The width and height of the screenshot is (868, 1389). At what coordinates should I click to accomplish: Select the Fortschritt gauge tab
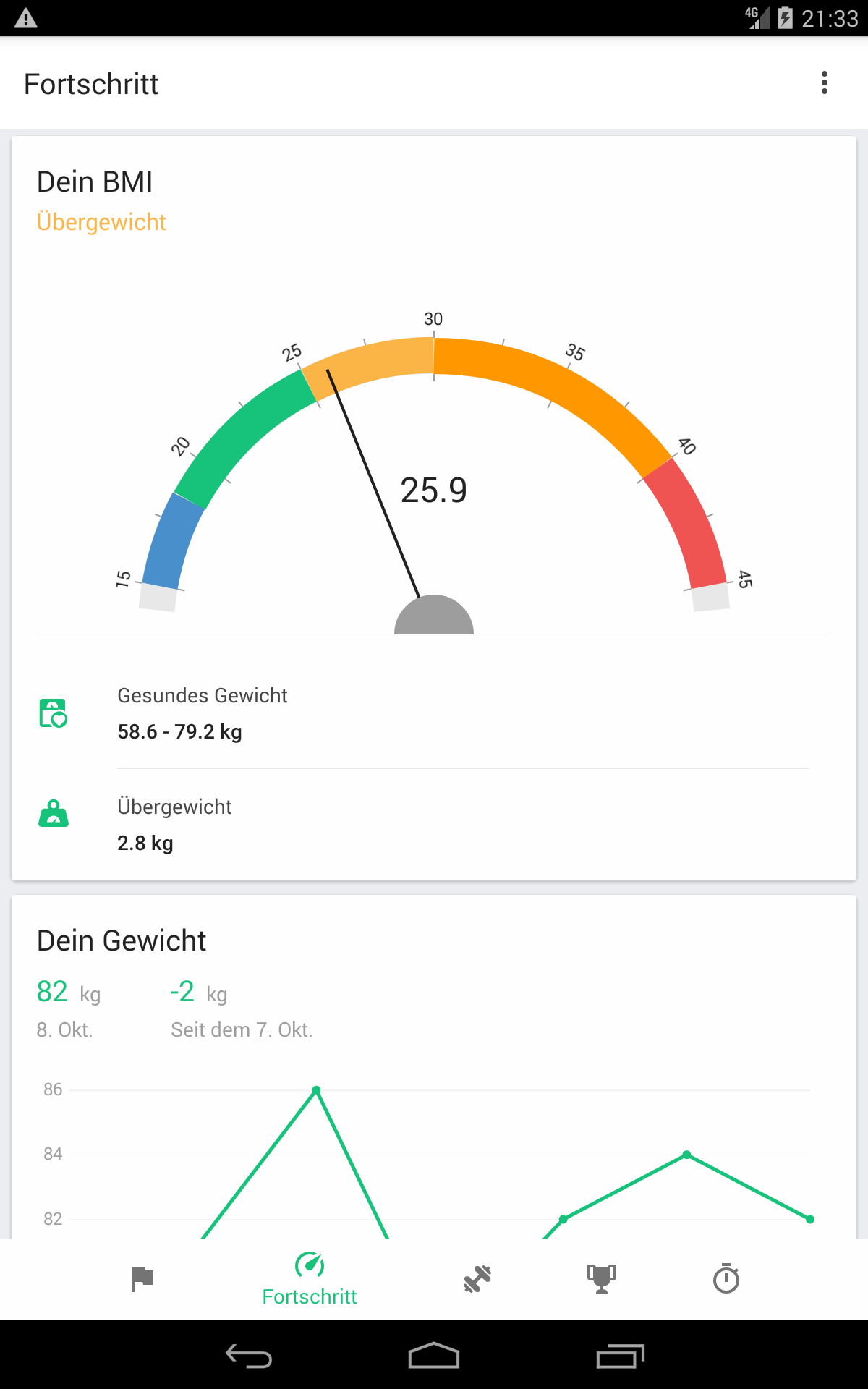310,1279
